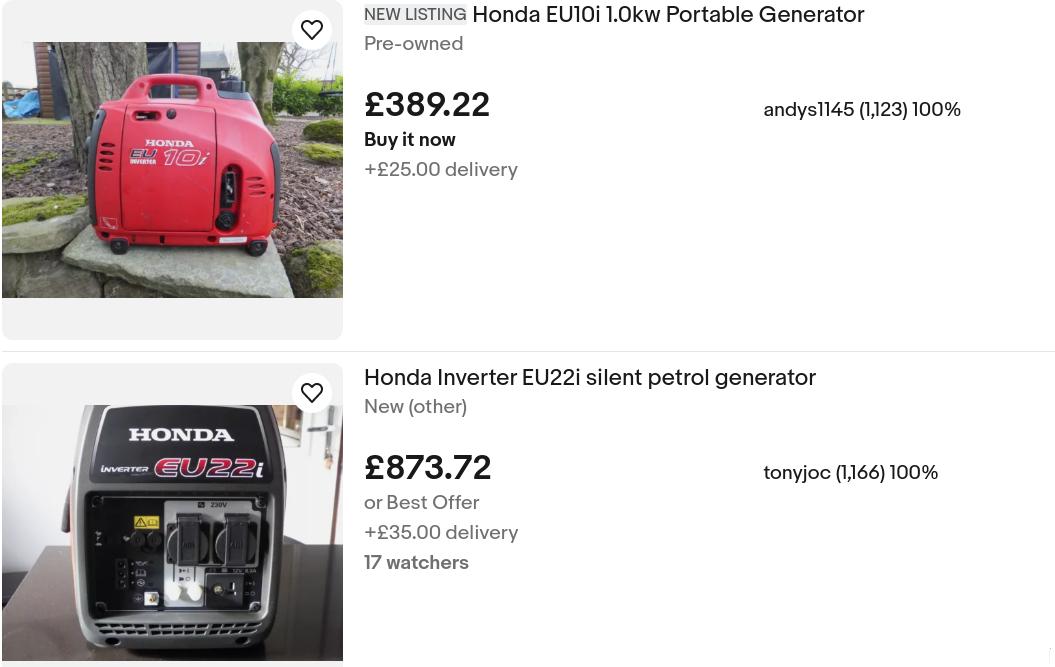Screen dimensions: 1055x667
Task: Click the +£25.00 delivery cost
Action: (441, 170)
